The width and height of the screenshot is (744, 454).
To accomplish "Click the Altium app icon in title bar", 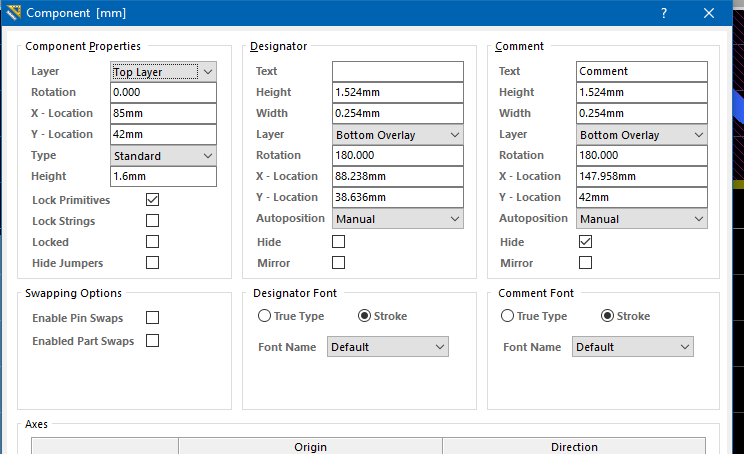I will click(x=13, y=13).
